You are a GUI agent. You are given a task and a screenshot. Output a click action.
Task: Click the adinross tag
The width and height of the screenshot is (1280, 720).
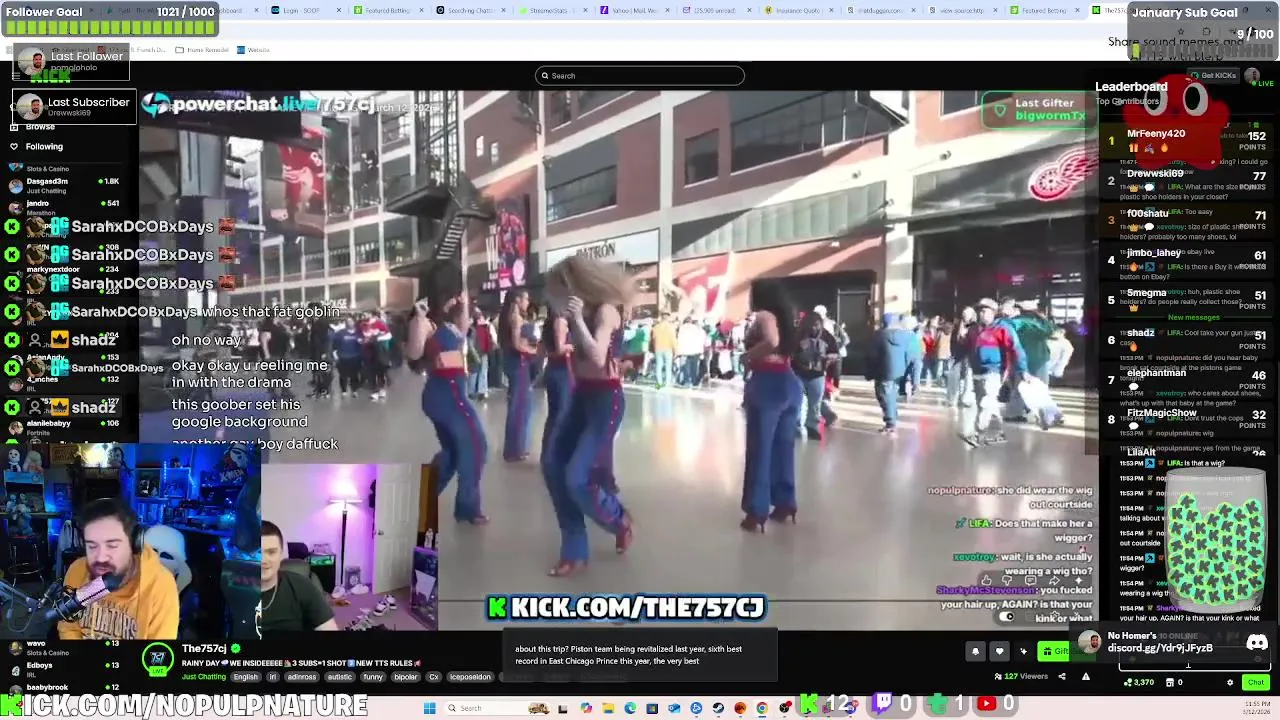302,677
